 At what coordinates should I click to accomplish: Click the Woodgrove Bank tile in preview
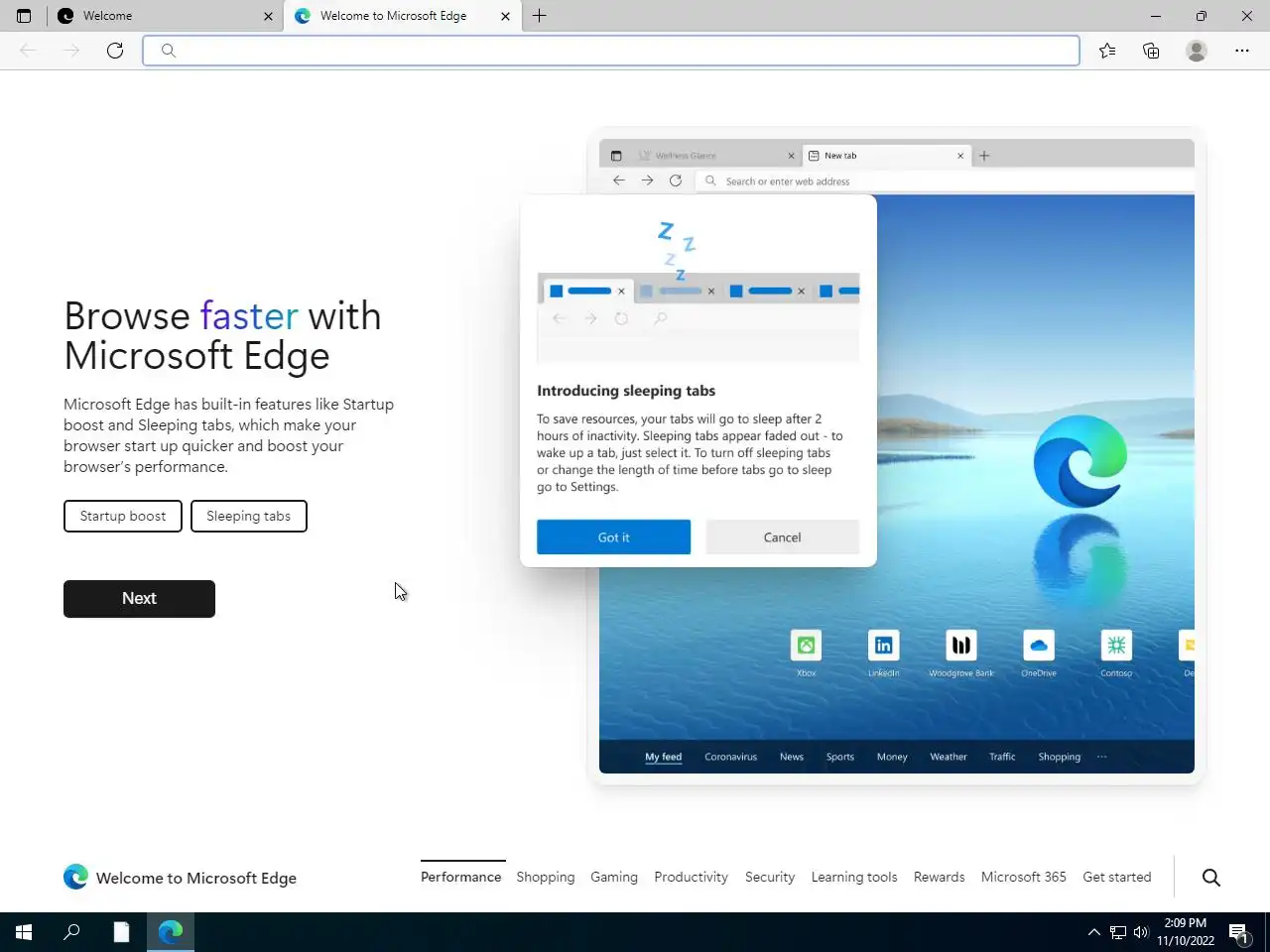(x=961, y=646)
